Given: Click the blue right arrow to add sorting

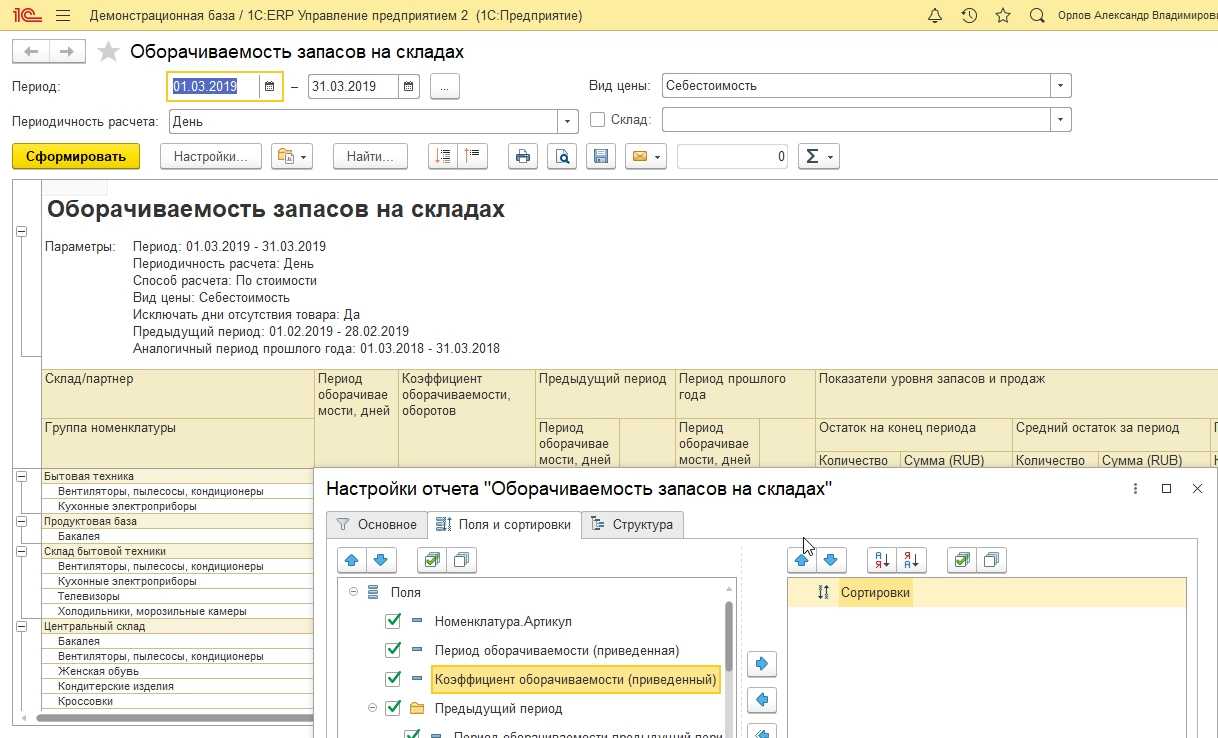Looking at the screenshot, I should coord(762,663).
